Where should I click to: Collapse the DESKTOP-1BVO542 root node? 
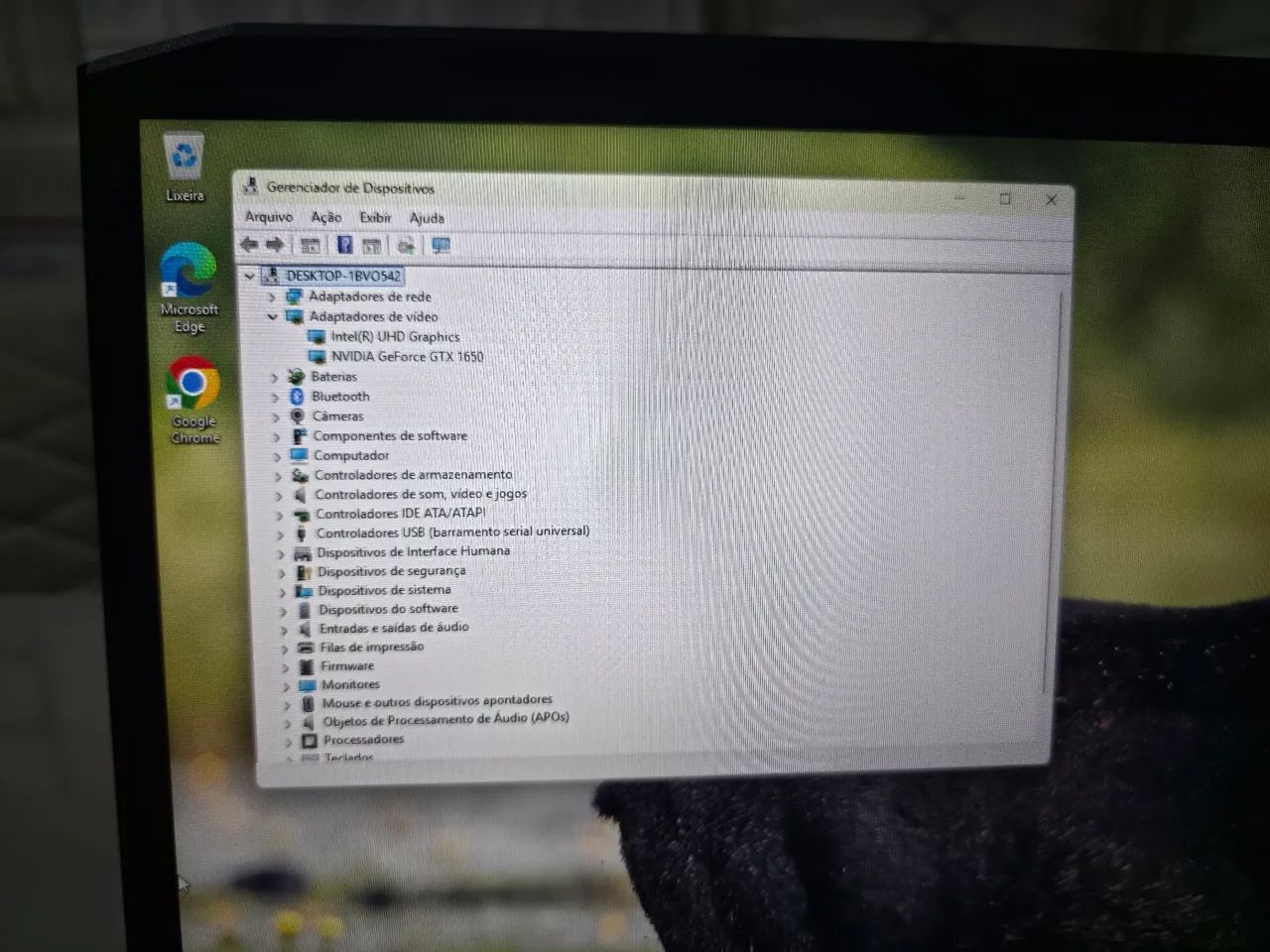(250, 276)
